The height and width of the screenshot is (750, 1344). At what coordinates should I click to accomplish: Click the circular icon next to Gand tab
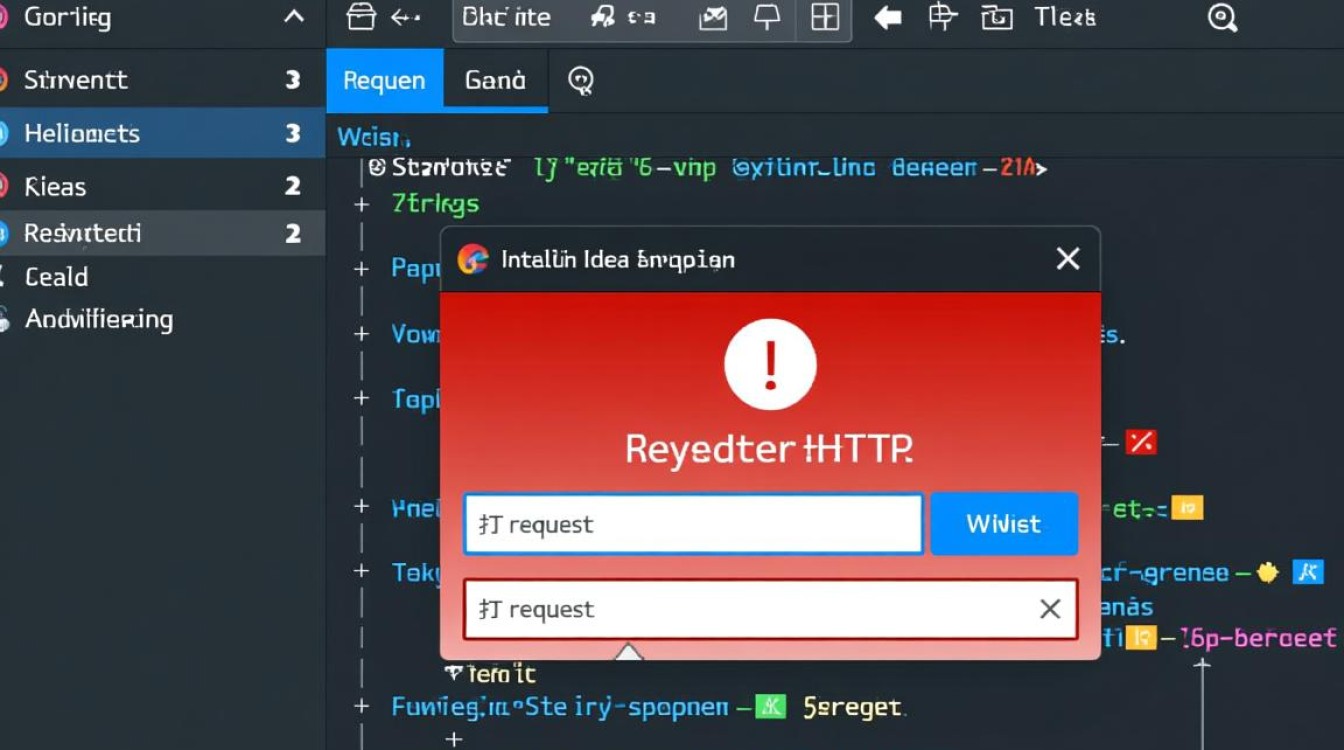(581, 80)
